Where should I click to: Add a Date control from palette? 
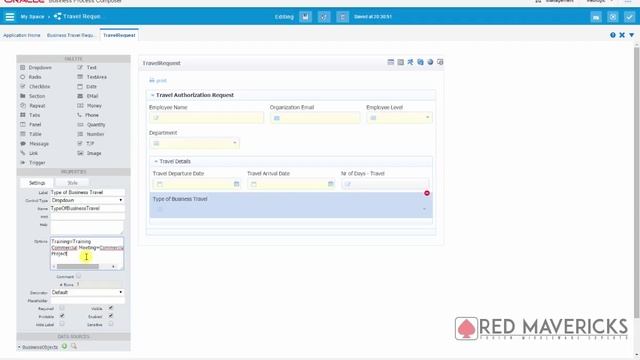click(x=87, y=87)
